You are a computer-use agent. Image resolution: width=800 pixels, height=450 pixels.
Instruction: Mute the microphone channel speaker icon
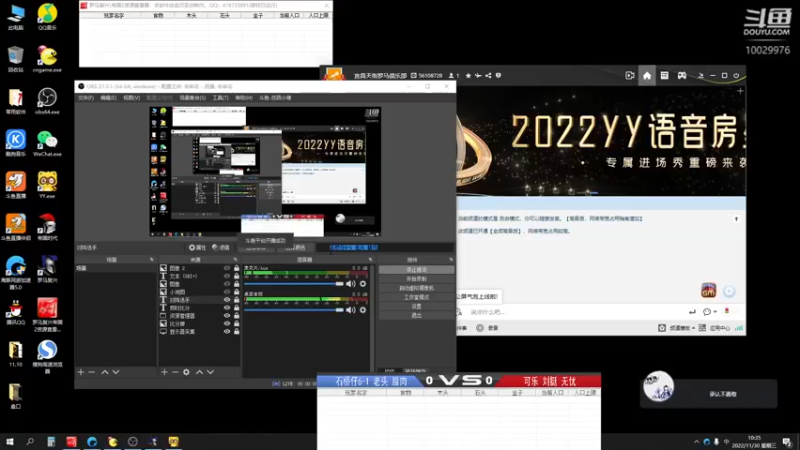pyautogui.click(x=351, y=284)
